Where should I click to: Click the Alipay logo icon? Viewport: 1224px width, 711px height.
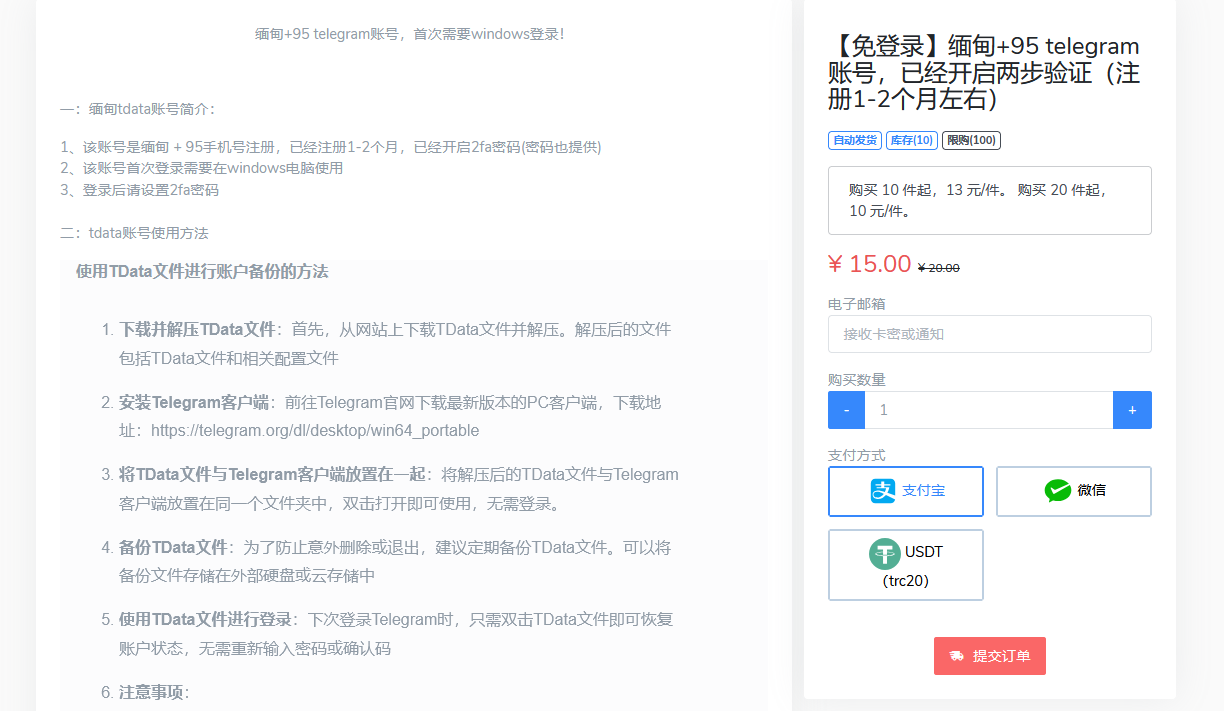click(883, 491)
